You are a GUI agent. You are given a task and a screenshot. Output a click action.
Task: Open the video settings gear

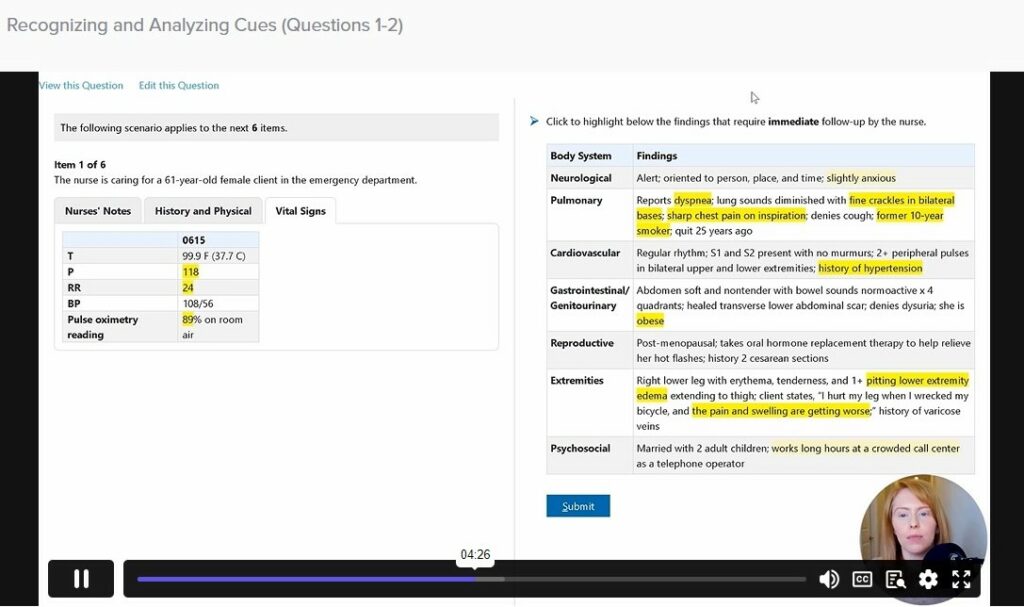pos(928,579)
